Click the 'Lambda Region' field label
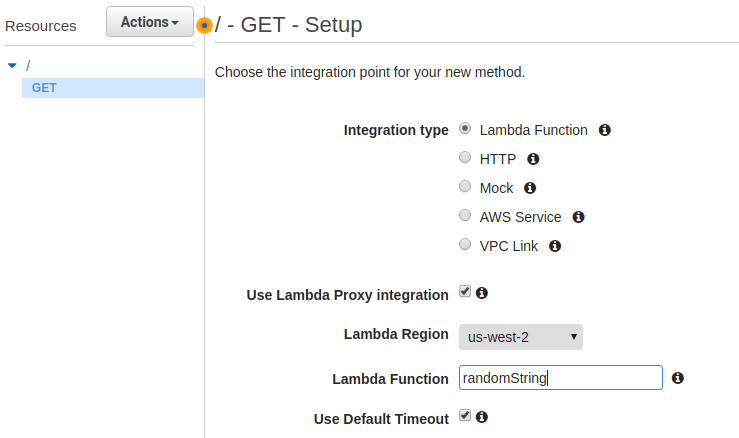Viewport: 739px width, 438px height. [396, 334]
